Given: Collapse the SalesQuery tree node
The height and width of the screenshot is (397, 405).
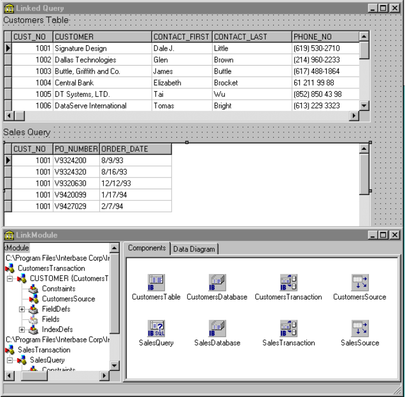Looking at the screenshot, I should pyautogui.click(x=10, y=360).
